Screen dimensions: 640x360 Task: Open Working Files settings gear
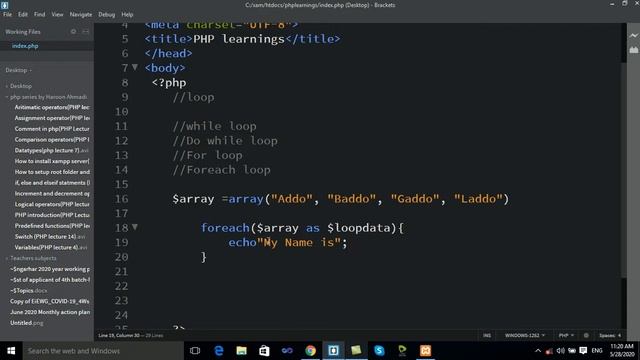coord(73,31)
